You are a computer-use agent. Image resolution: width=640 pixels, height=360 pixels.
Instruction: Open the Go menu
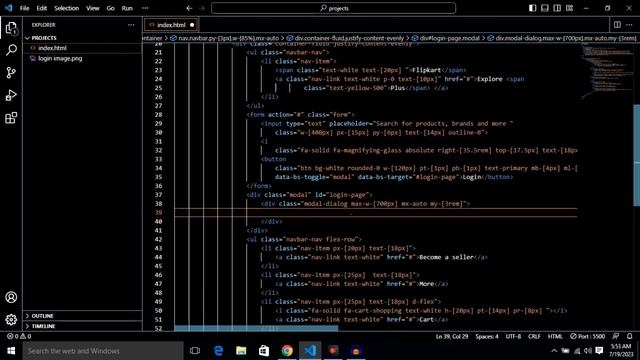click(x=111, y=8)
